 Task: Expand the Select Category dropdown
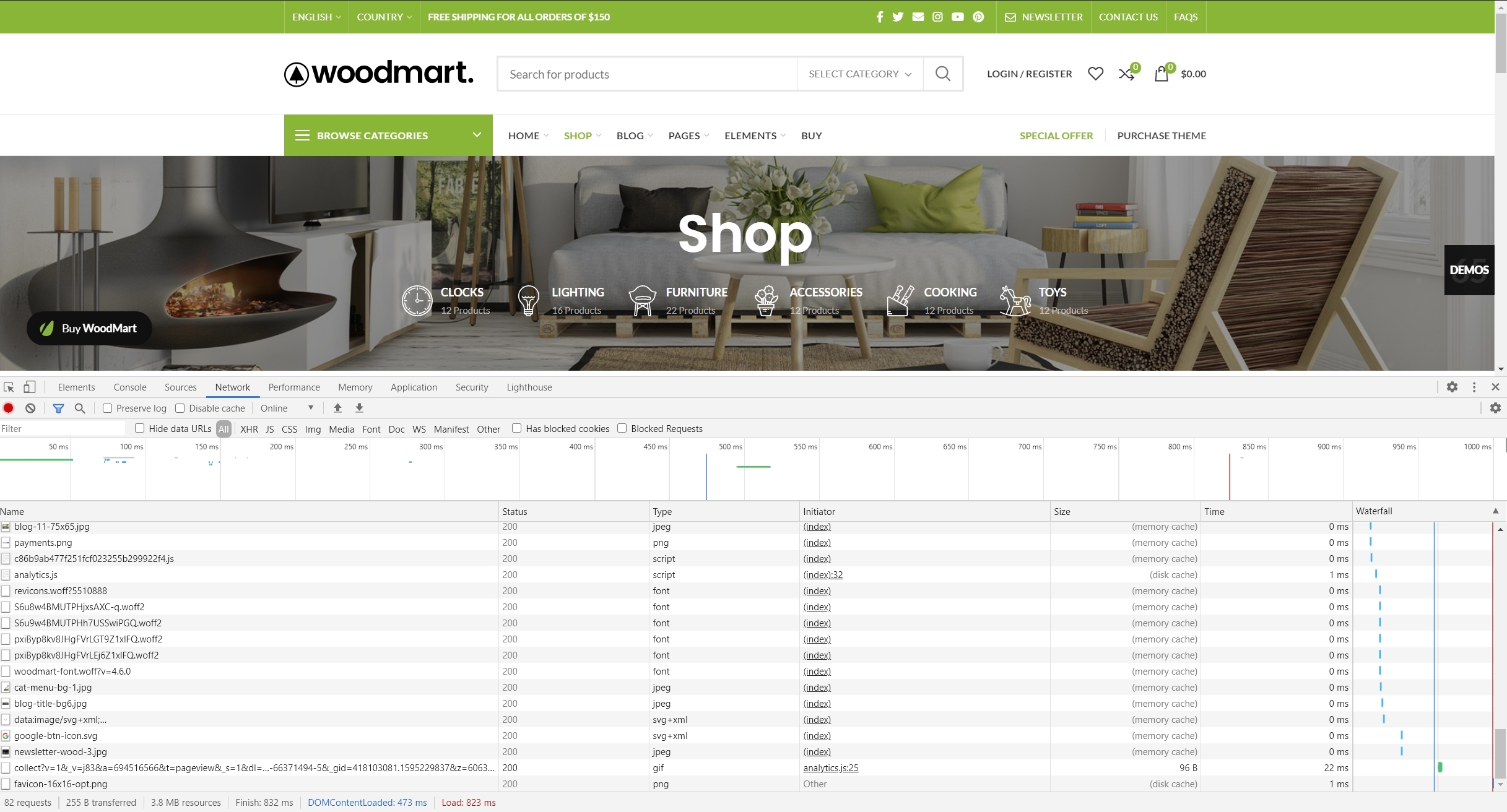tap(859, 74)
